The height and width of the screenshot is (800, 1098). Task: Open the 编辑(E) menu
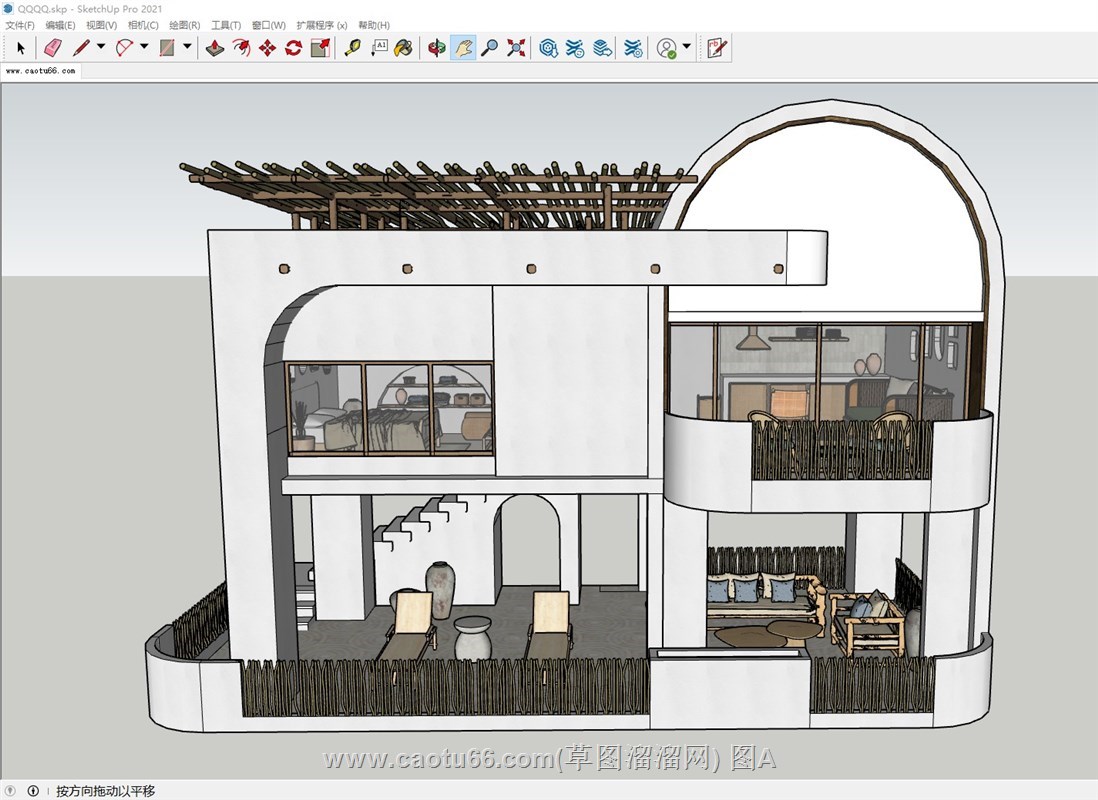(x=60, y=25)
